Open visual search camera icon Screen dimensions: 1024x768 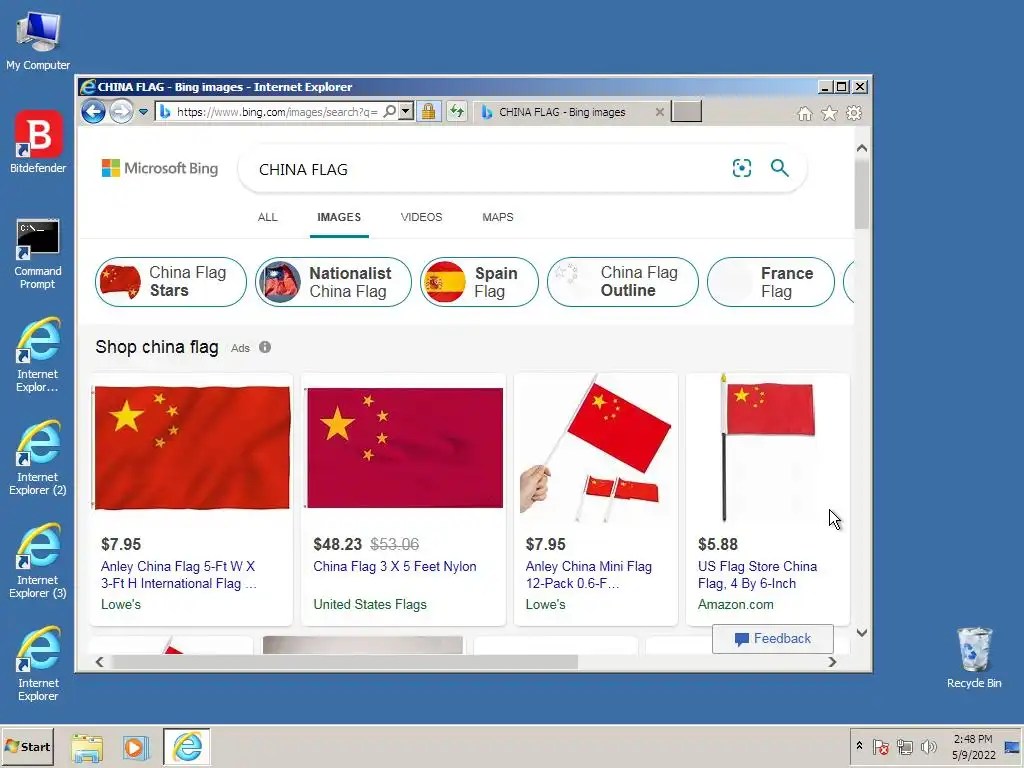point(742,168)
